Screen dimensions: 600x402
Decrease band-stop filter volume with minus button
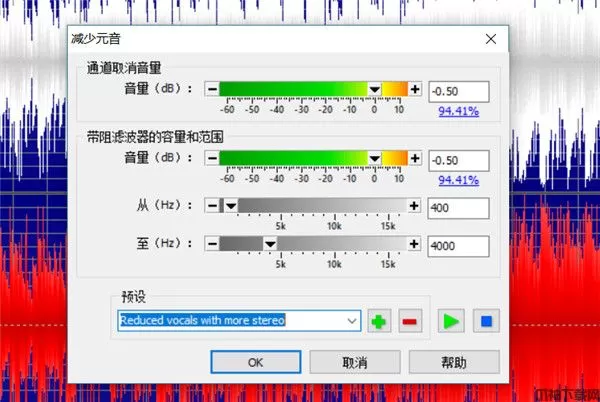(x=212, y=158)
